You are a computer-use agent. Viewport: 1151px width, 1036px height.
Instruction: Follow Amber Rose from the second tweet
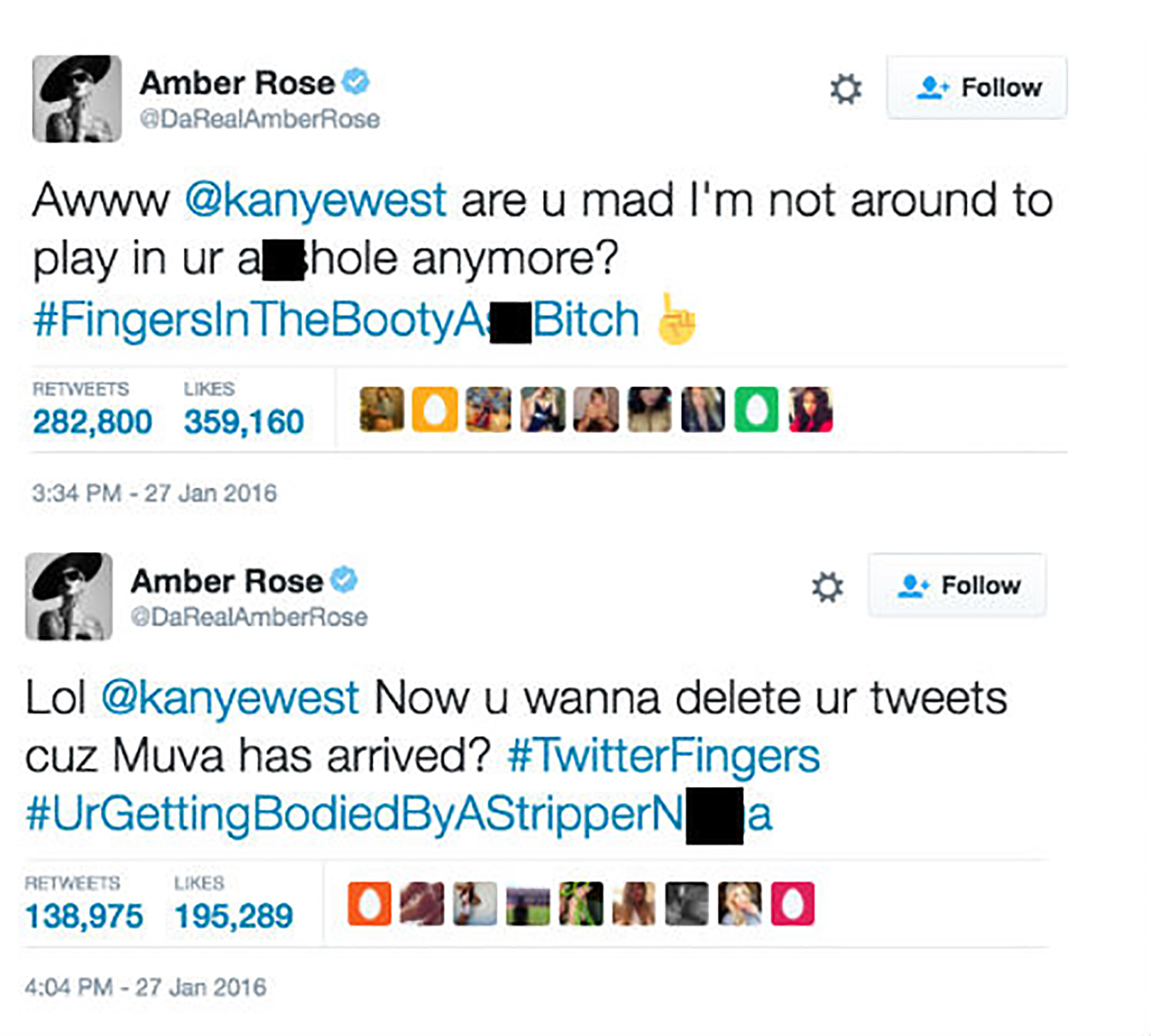coord(956,586)
